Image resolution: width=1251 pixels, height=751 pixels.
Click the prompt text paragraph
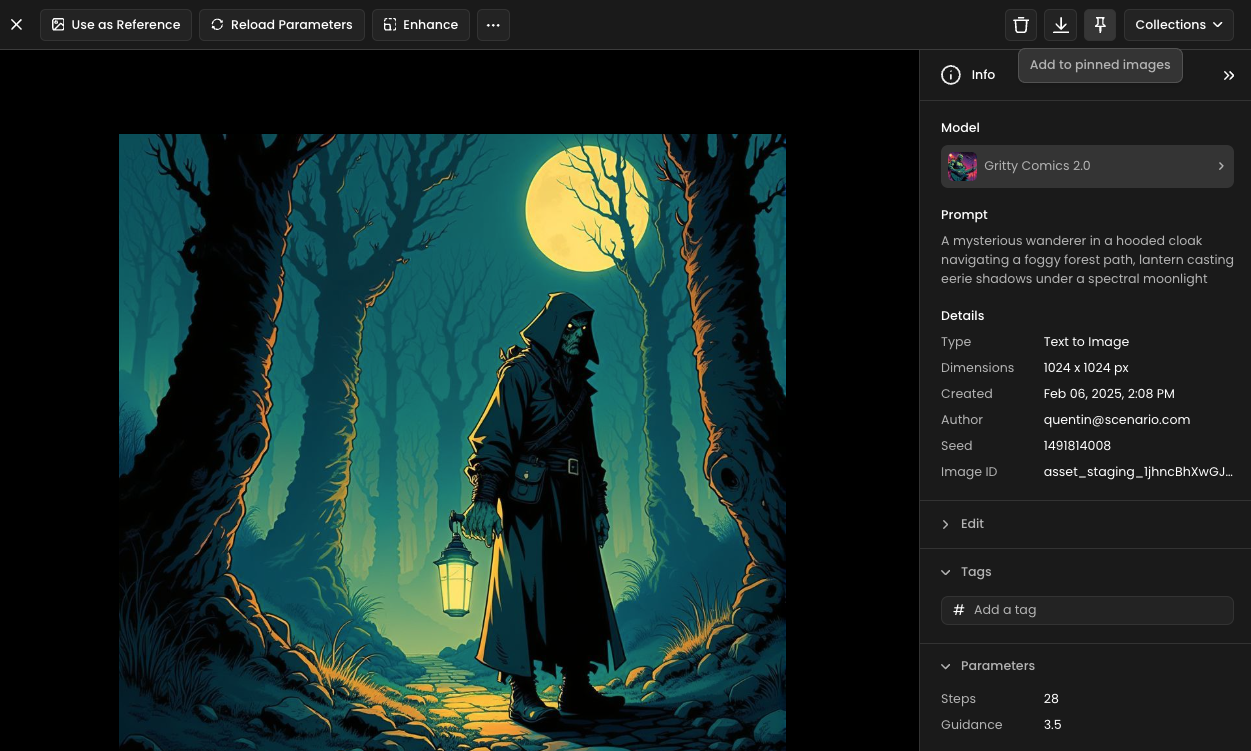[x=1087, y=260]
